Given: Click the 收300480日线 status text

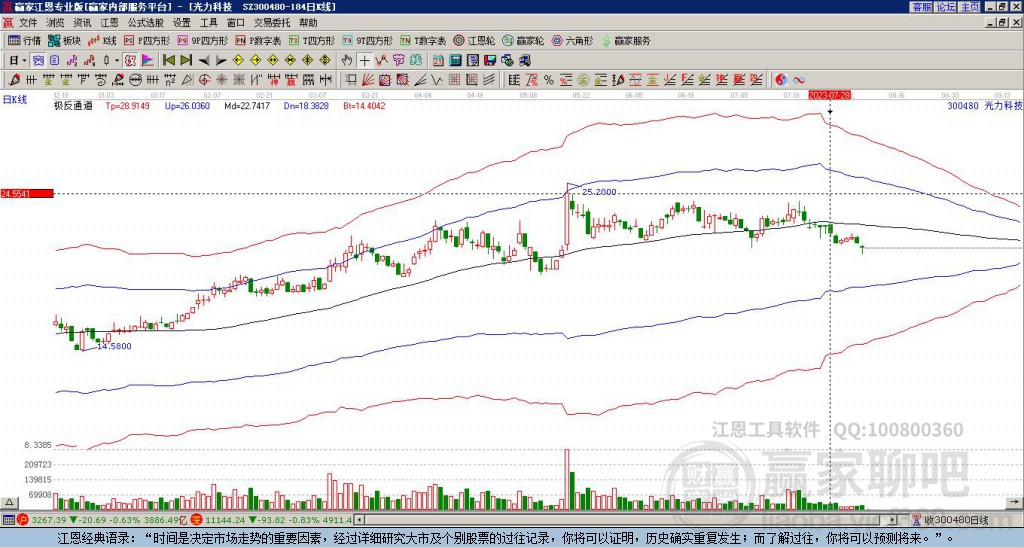Looking at the screenshot, I should (x=956, y=520).
